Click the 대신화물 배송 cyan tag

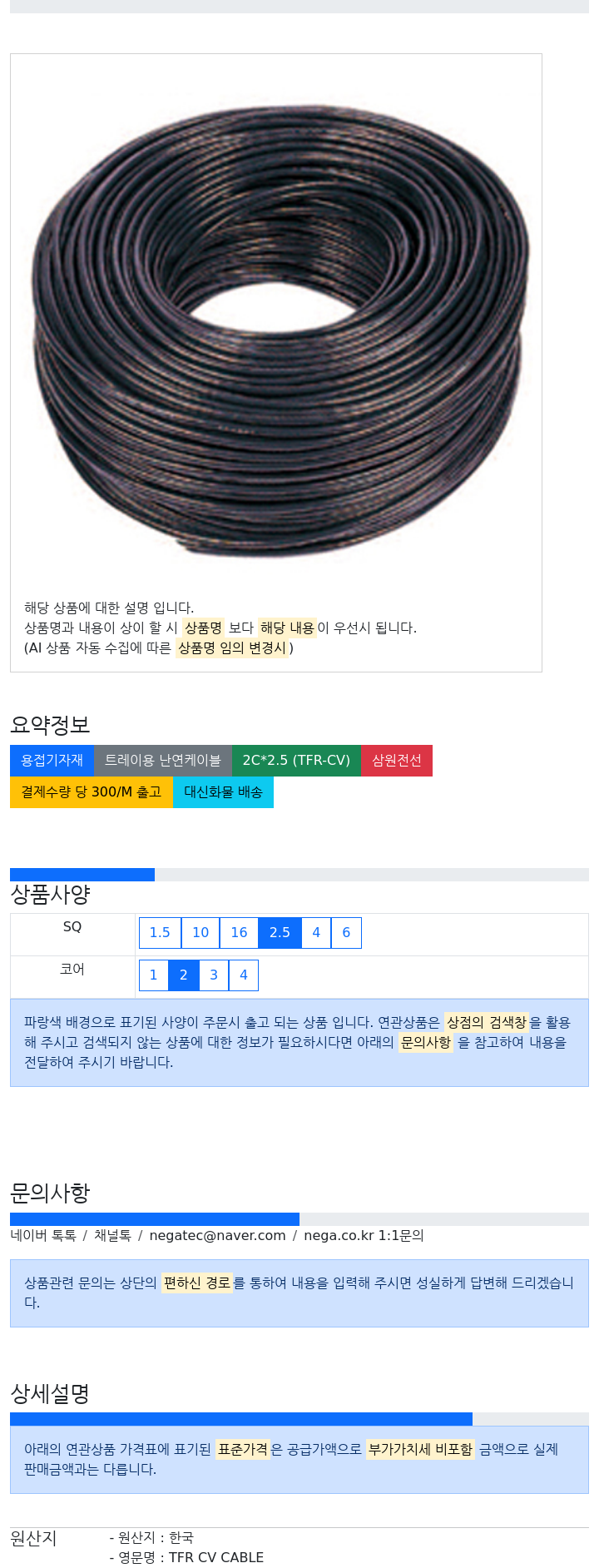click(x=223, y=792)
